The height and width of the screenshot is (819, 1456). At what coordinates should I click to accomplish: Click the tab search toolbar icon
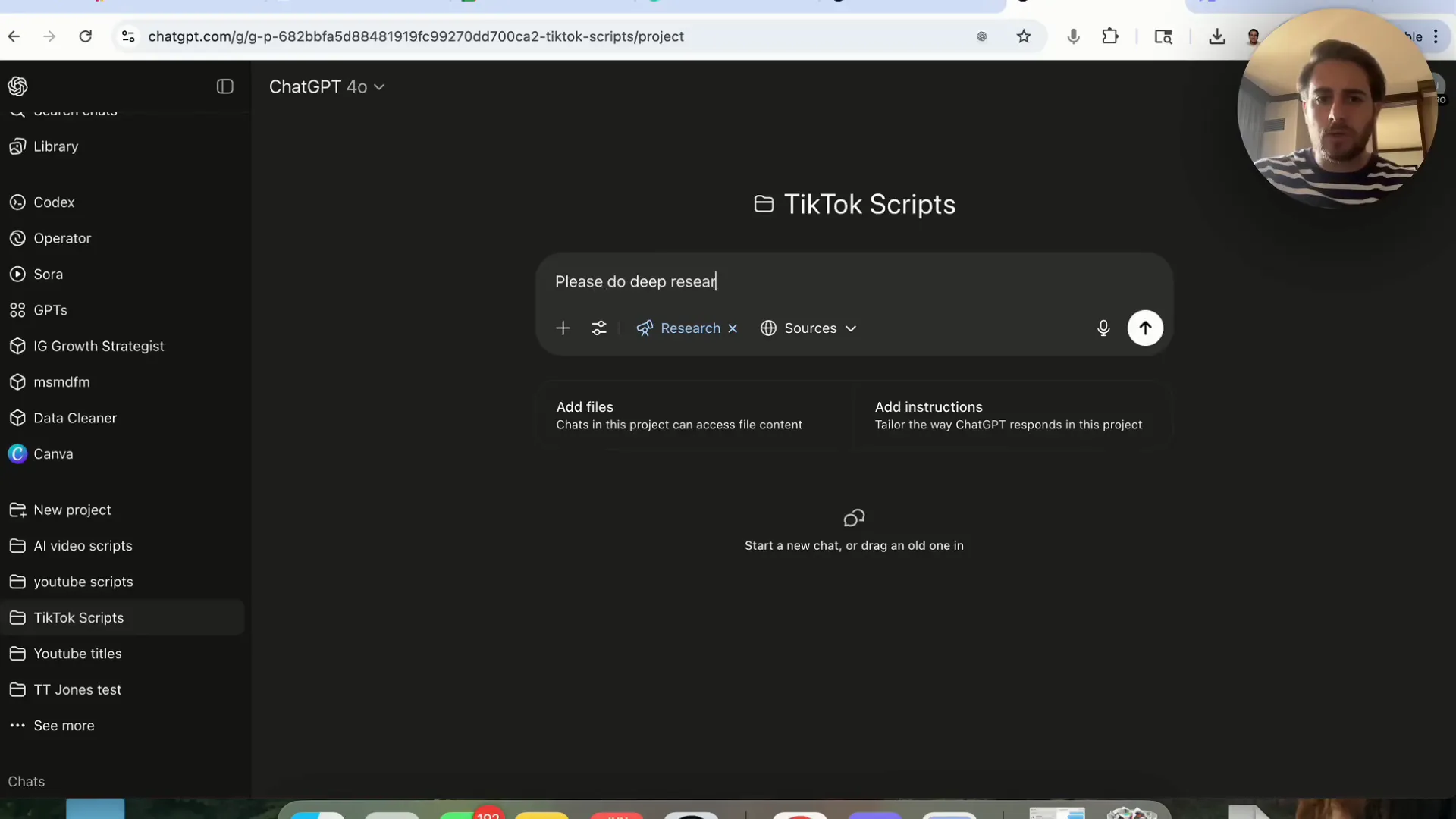pos(1163,36)
